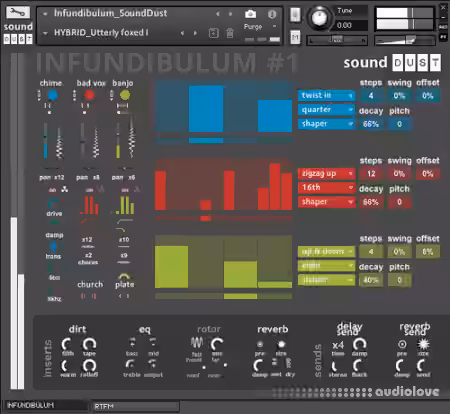Toggle the eq bass control
This screenshot has height=414, width=450.
pyautogui.click(x=132, y=343)
